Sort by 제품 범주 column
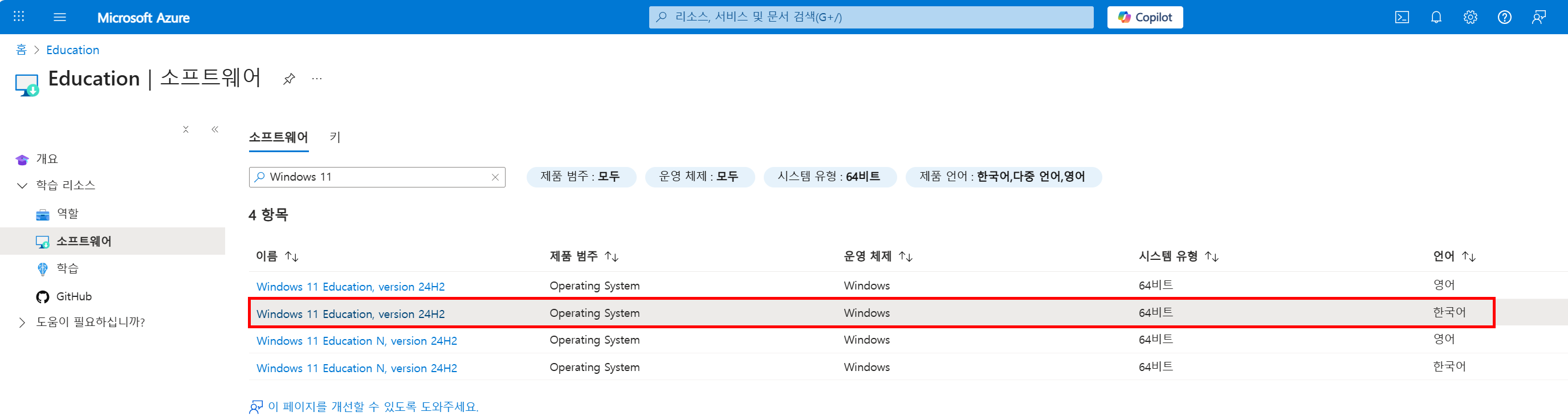The image size is (1568, 420). (584, 256)
